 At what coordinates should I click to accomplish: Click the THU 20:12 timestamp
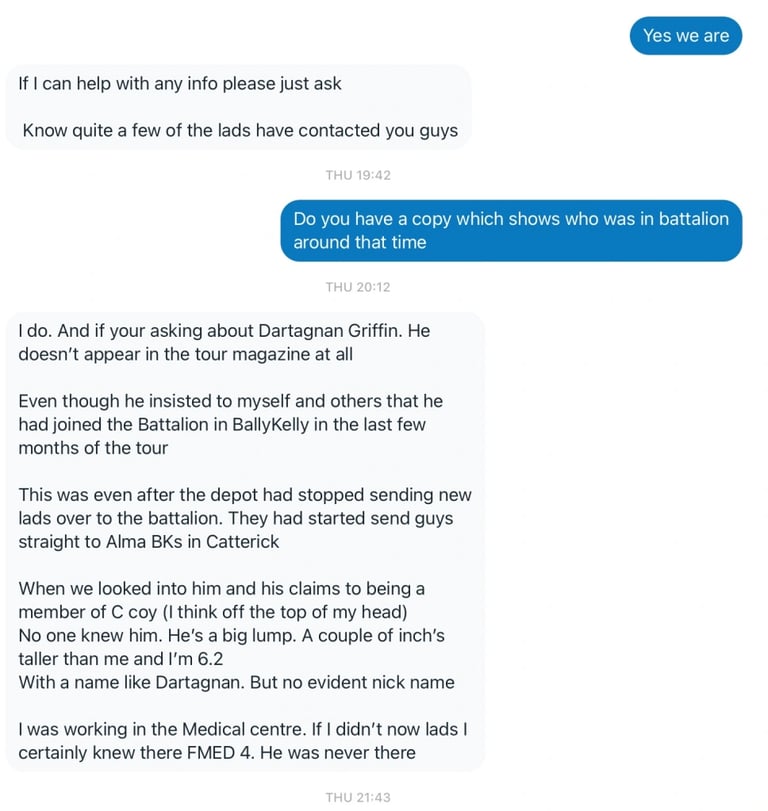pos(358,287)
